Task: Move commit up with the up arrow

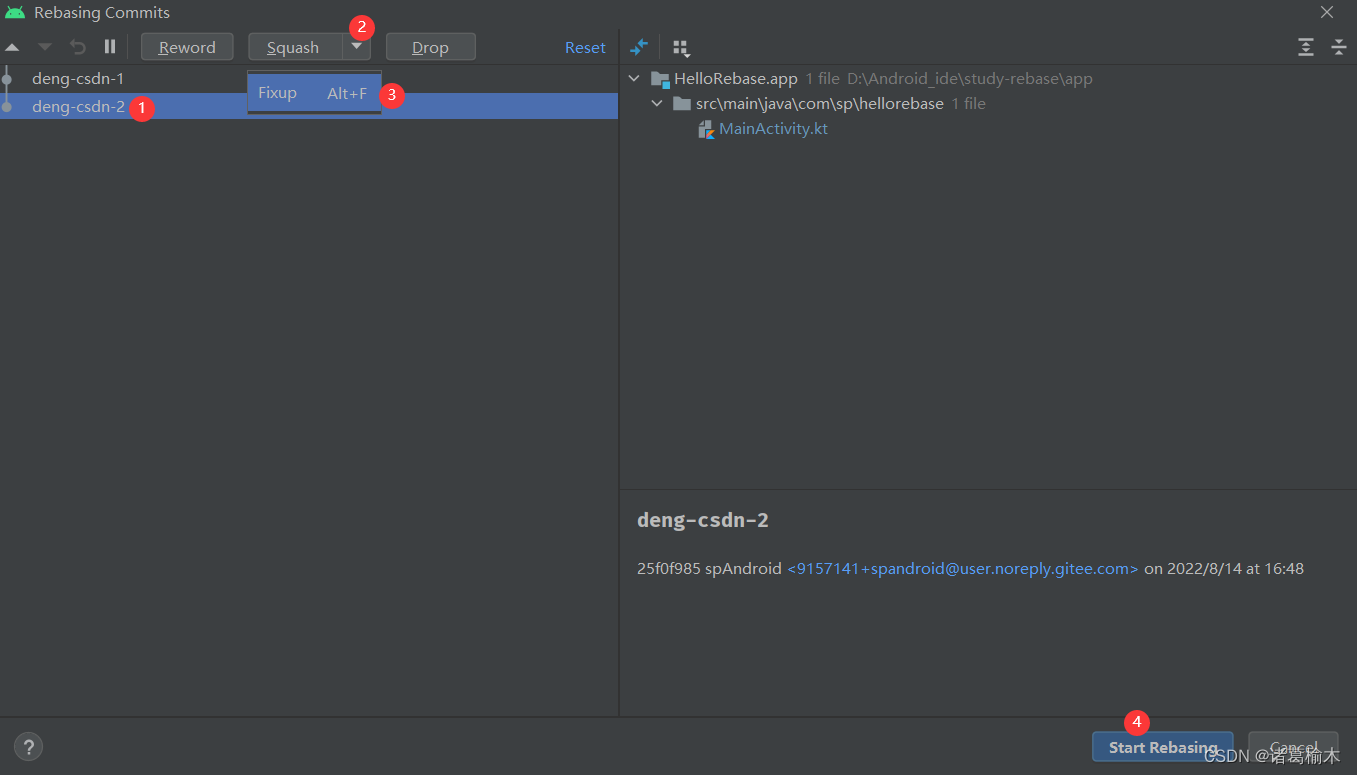Action: [12, 47]
